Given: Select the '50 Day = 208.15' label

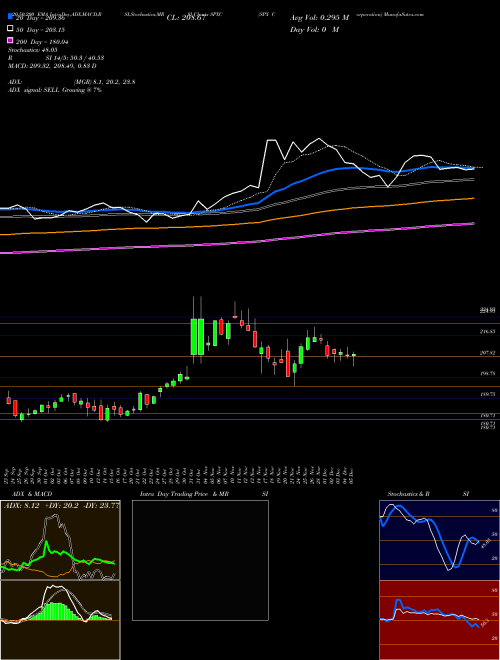Looking at the screenshot, I should point(40,30).
